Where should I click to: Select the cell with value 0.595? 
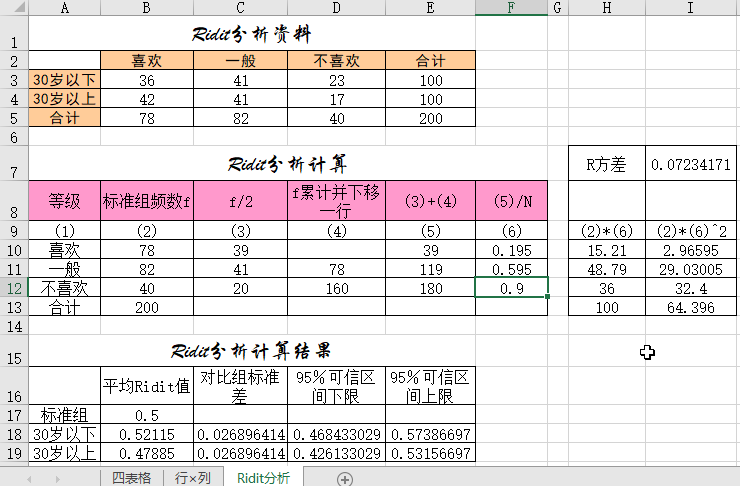[511, 269]
